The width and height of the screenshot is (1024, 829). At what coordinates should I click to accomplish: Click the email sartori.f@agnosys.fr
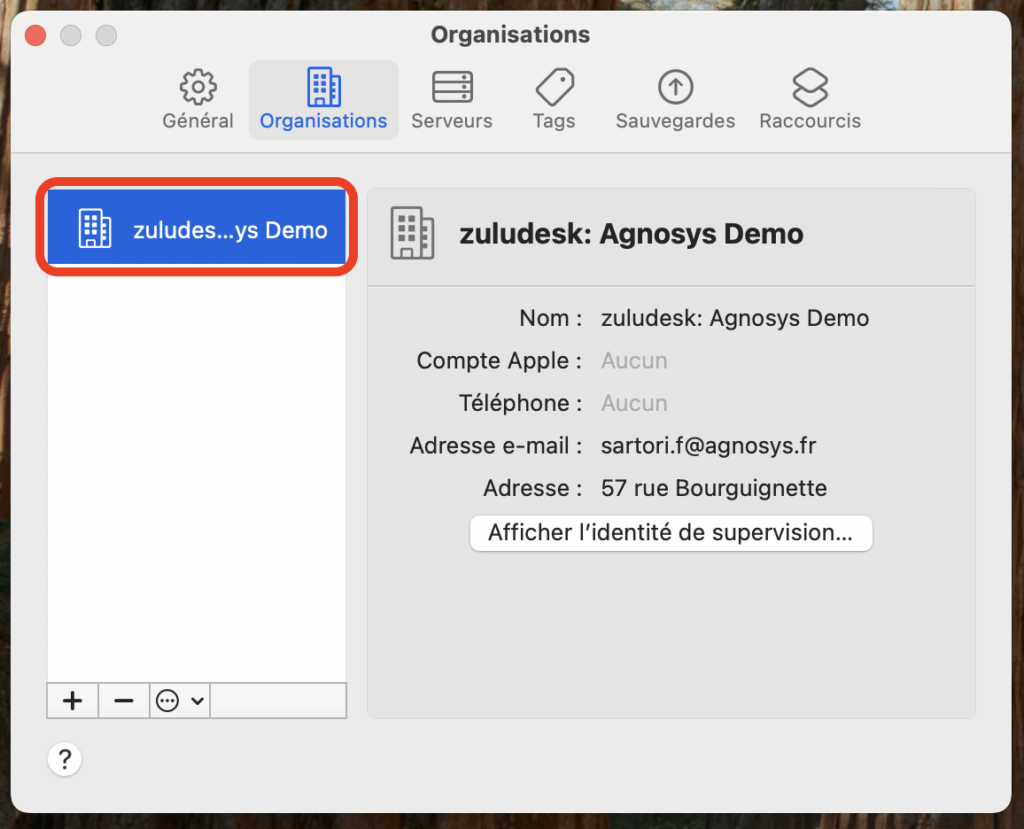[x=709, y=446]
